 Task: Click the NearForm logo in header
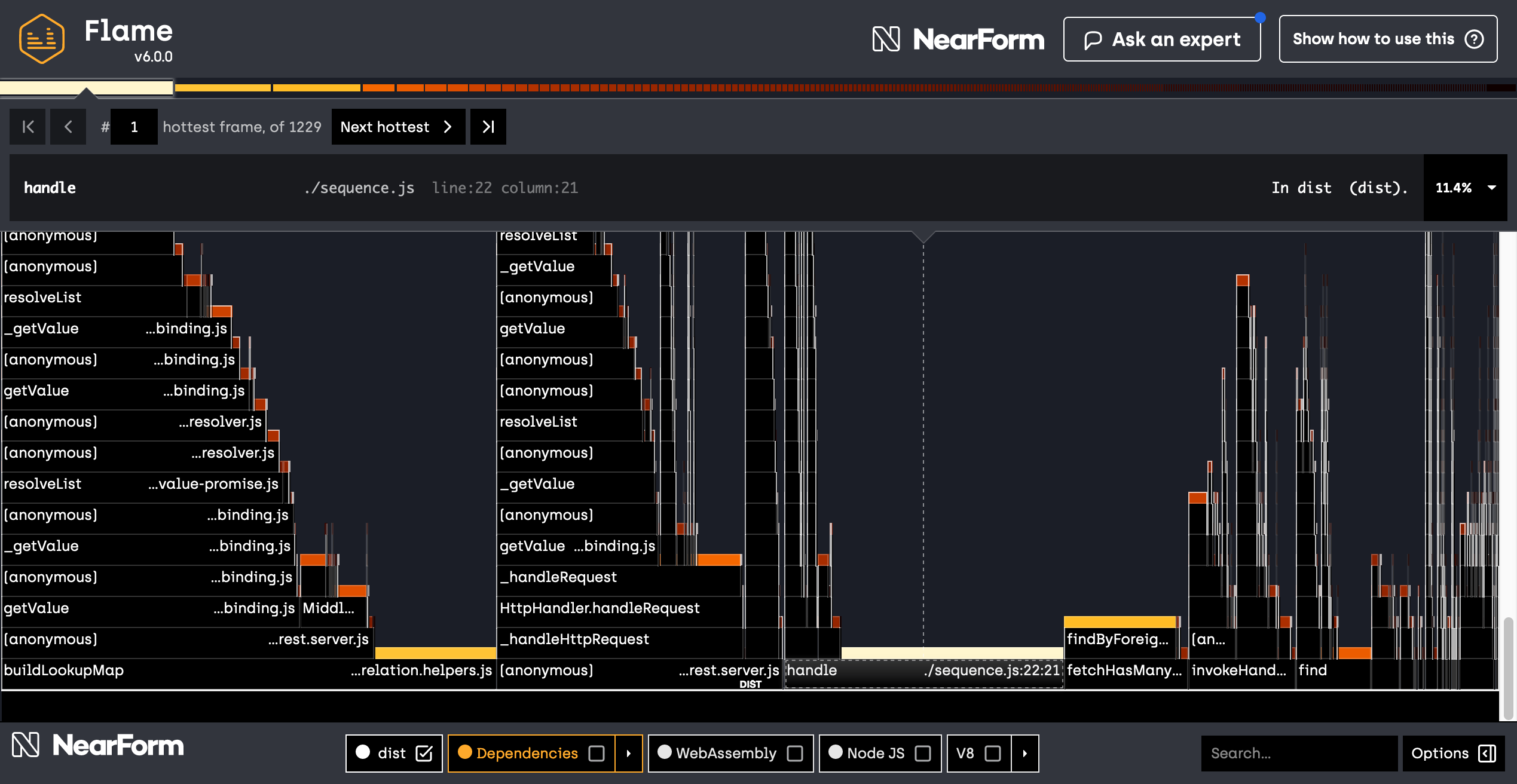958,39
